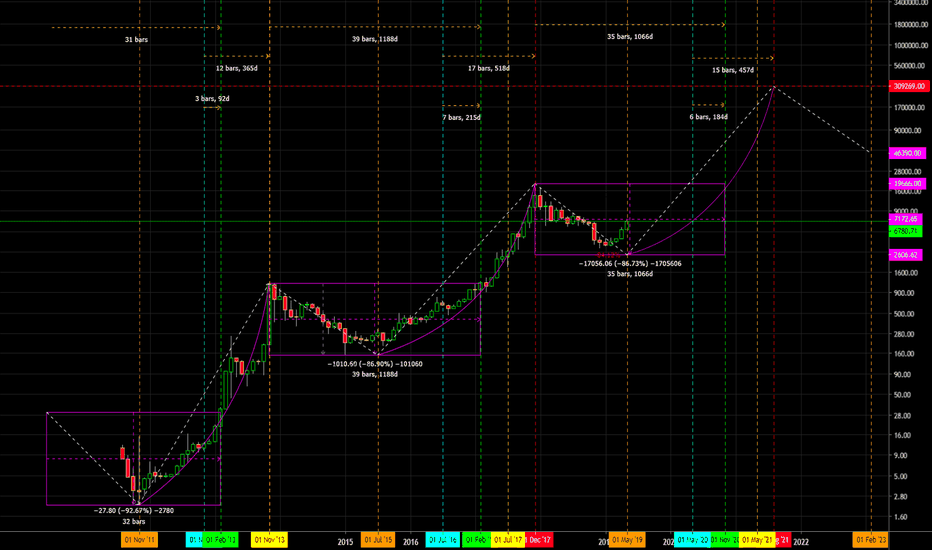Select the orange 01 Nov '11 date marker

click(139, 540)
